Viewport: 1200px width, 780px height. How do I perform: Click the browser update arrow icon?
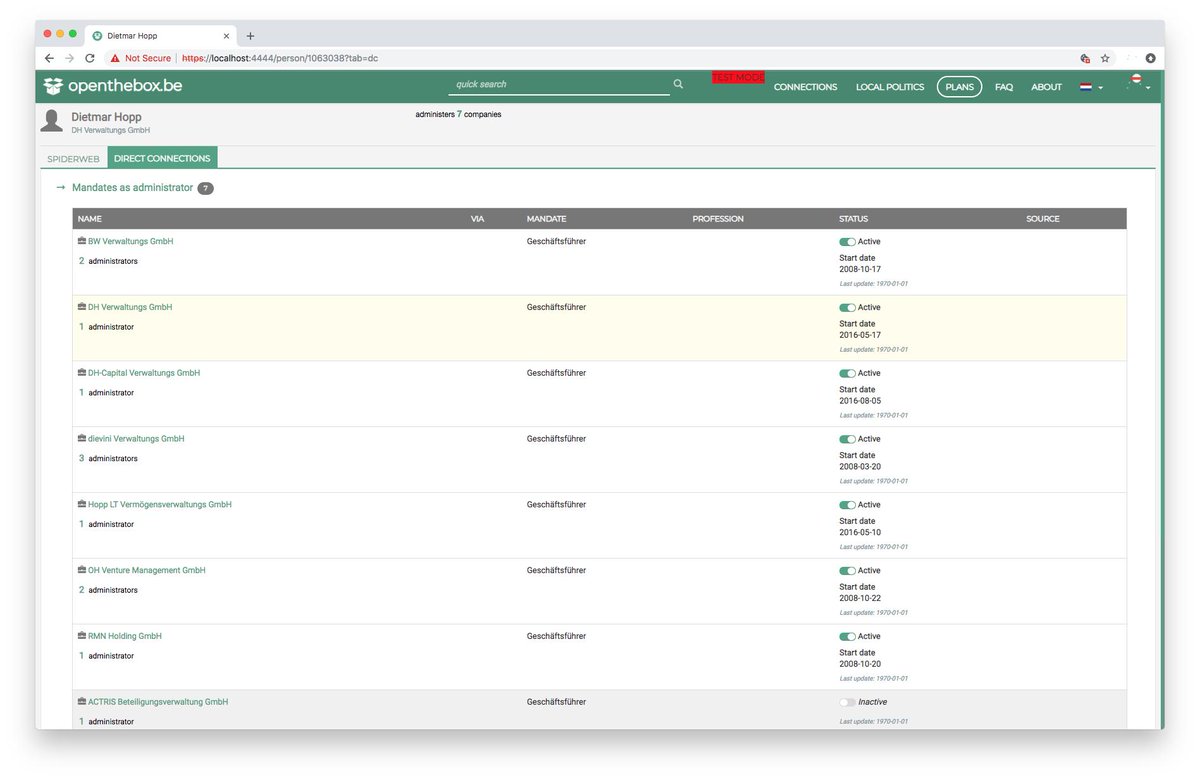(1150, 58)
